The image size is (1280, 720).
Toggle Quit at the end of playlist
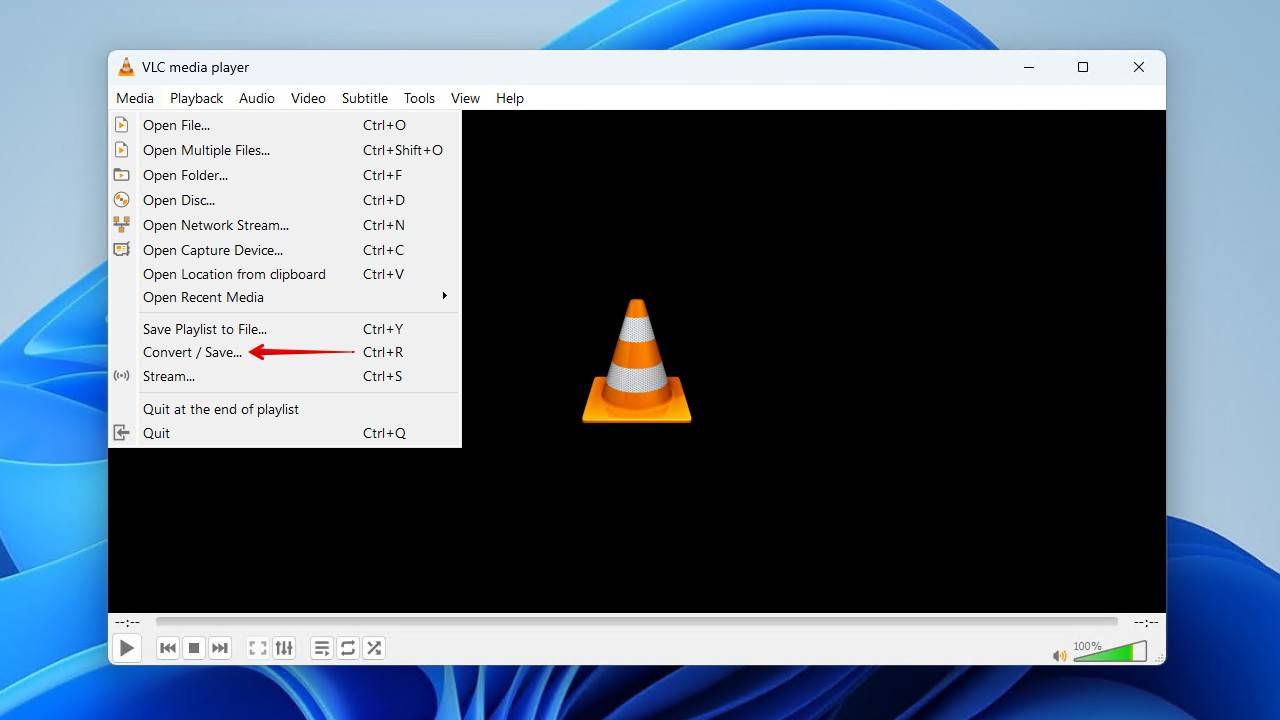pyautogui.click(x=285, y=409)
